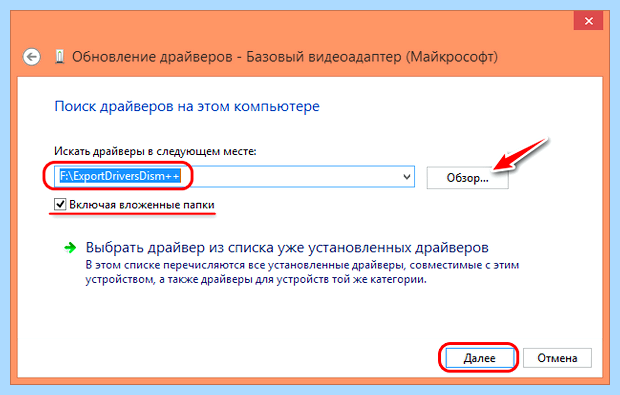This screenshot has width=620, height=395.
Task: Close the driver update dialog
Action: point(588,21)
